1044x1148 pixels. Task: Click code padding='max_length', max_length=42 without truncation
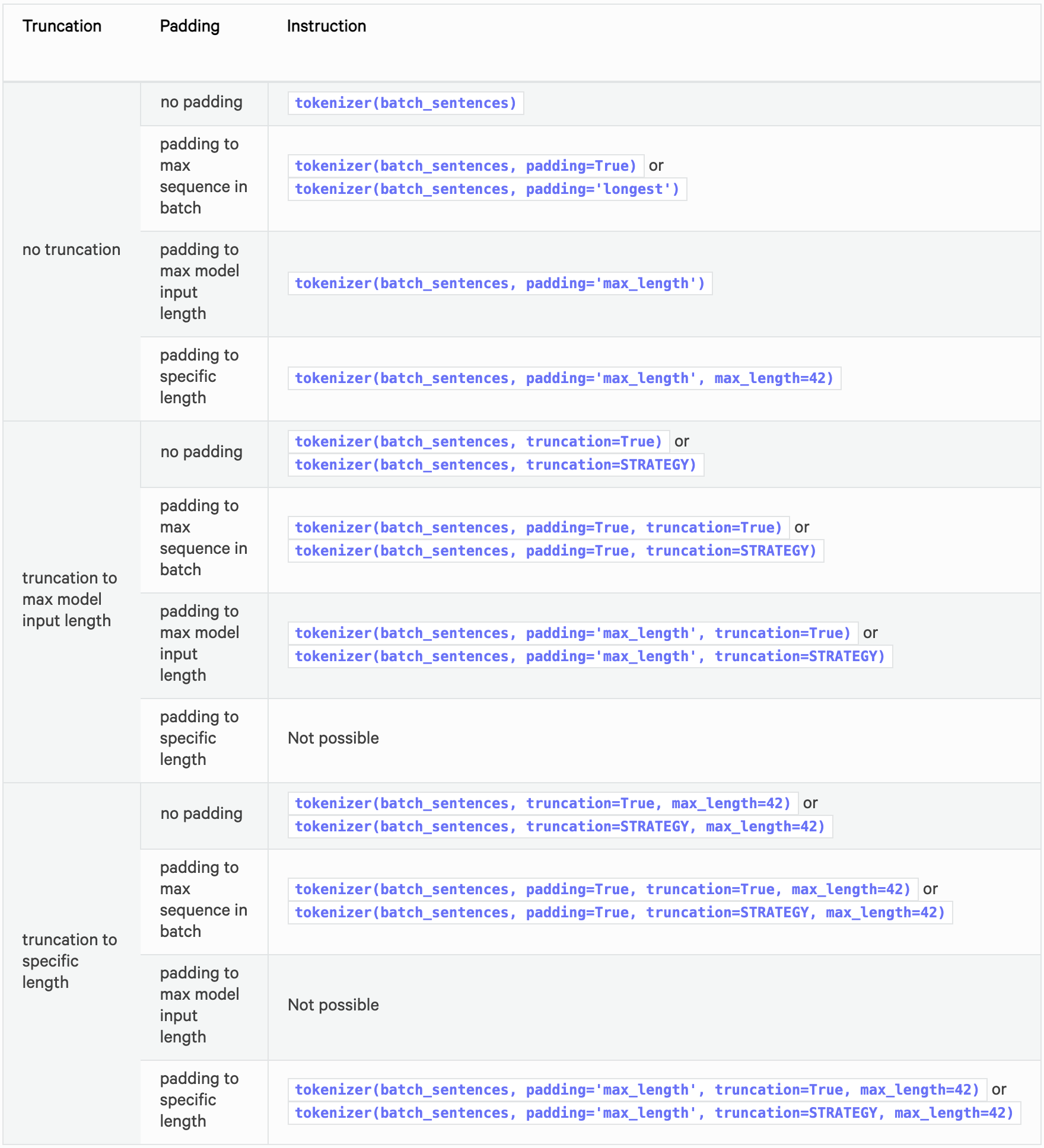564,378
